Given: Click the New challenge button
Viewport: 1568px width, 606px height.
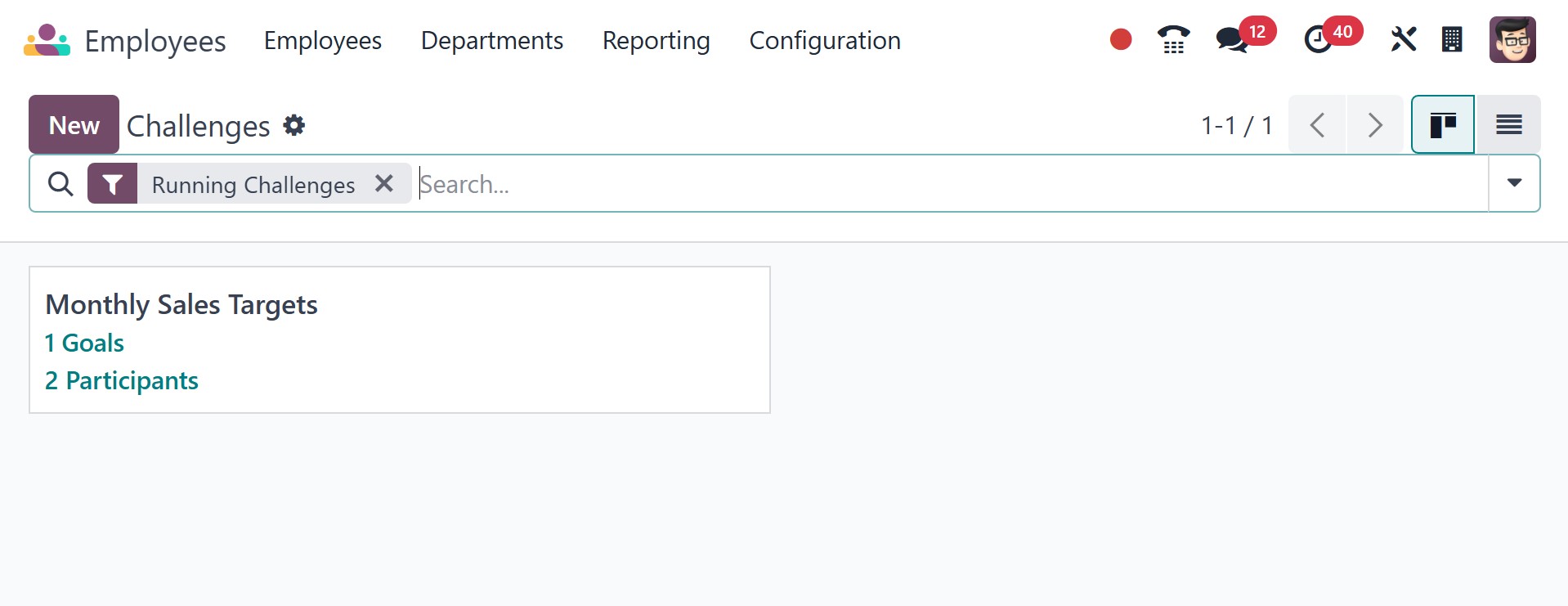Looking at the screenshot, I should 74,125.
